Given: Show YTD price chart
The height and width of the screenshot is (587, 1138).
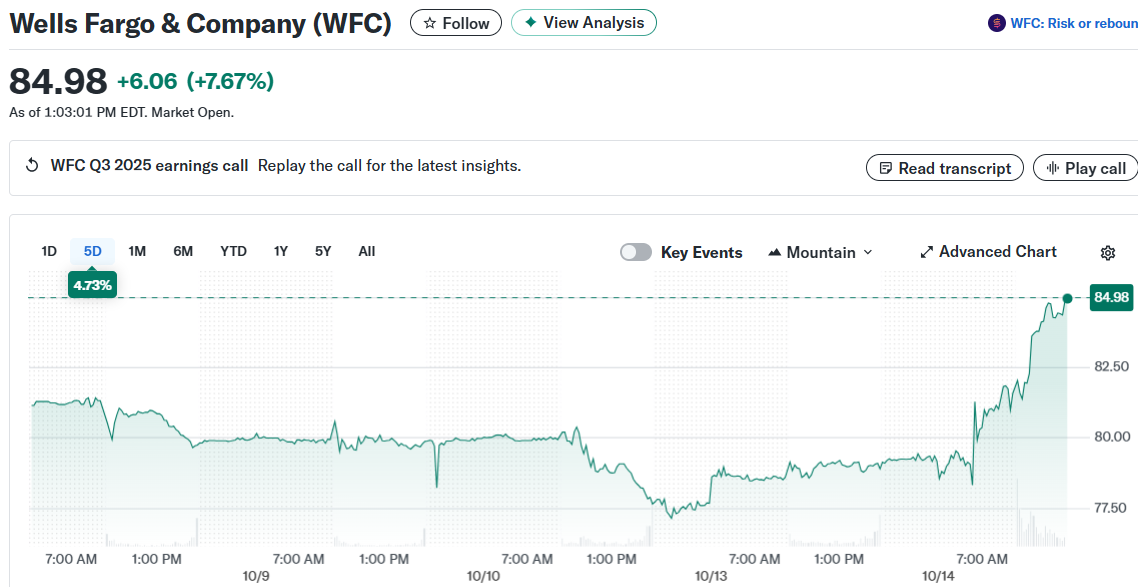Looking at the screenshot, I should (x=233, y=251).
